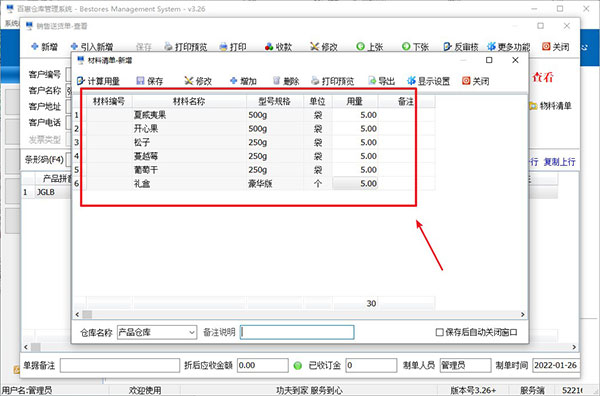Click 引入新增 in the 销售送货单 toolbar
Viewport: 600px width, 396px height.
click(92, 47)
